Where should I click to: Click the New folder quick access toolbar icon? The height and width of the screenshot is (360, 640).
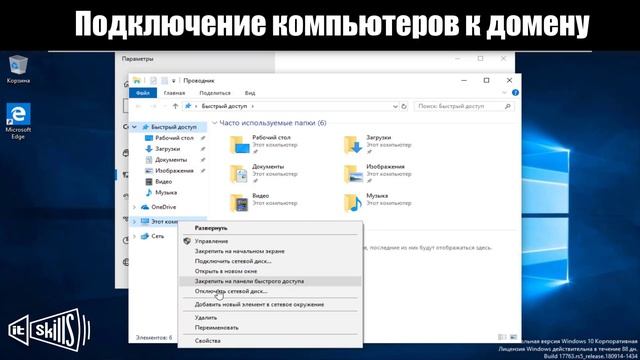[x=164, y=81]
